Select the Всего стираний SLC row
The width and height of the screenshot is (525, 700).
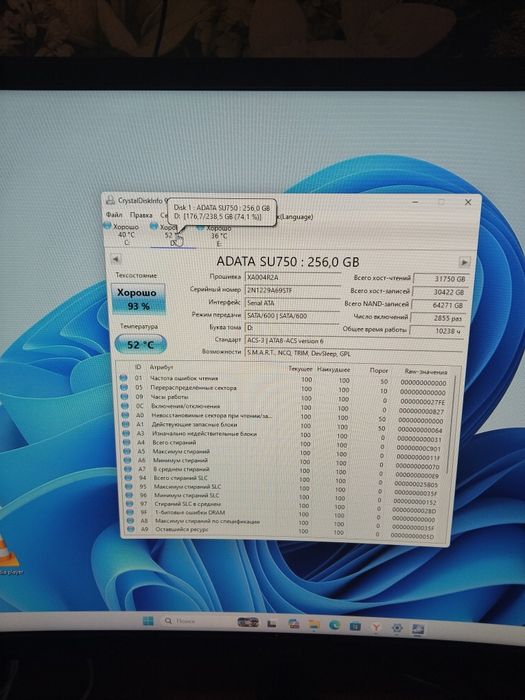[x=283, y=479]
